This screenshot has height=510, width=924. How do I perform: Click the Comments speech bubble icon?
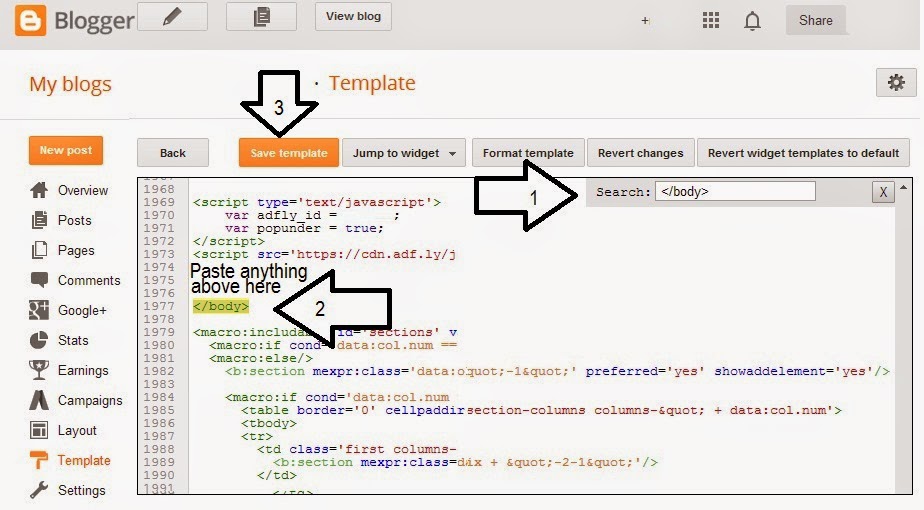click(39, 280)
